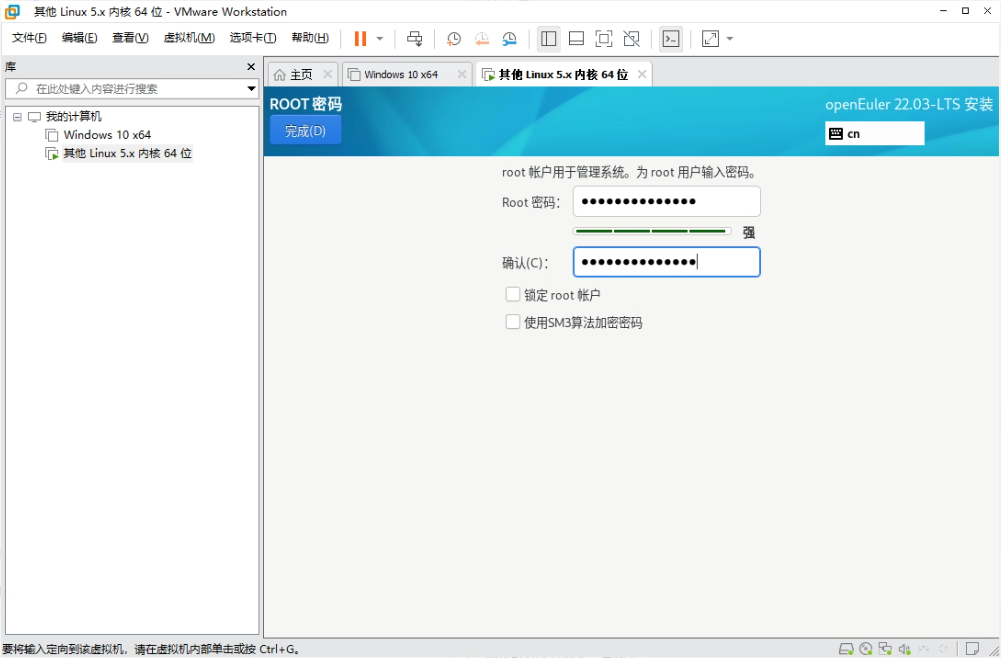Enable 锁定 root 帐户 checkbox

pyautogui.click(x=513, y=294)
